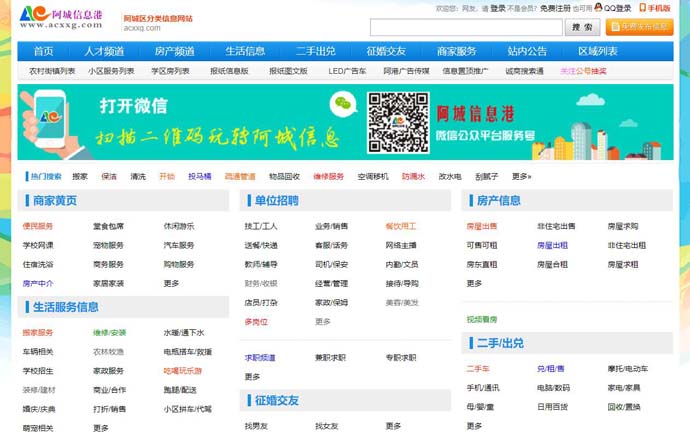Click the 兼职求职 link
The width and height of the screenshot is (690, 432).
tap(330, 358)
